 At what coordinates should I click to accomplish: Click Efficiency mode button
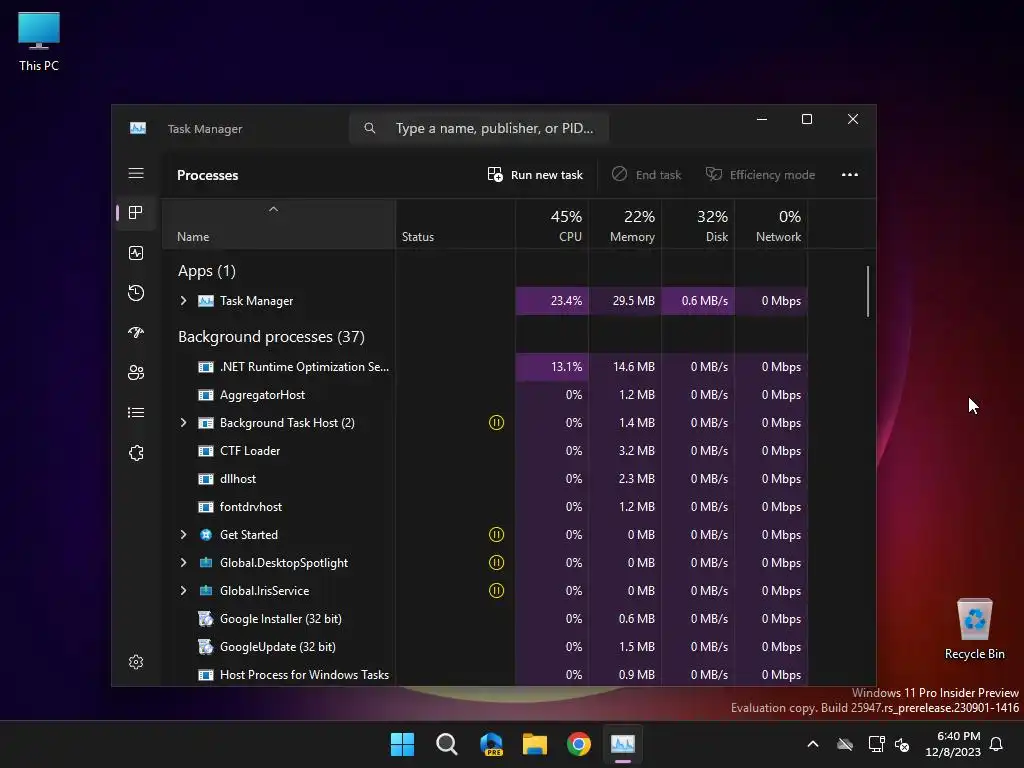(761, 174)
